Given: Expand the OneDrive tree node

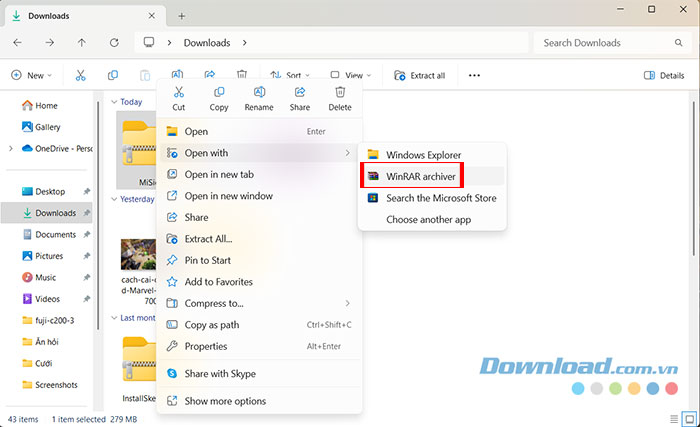Looking at the screenshot, I should 10,148.
